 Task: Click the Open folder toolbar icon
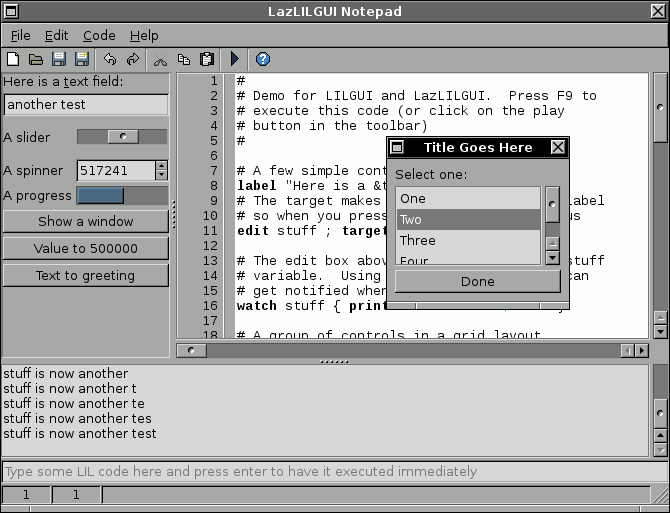(36, 60)
